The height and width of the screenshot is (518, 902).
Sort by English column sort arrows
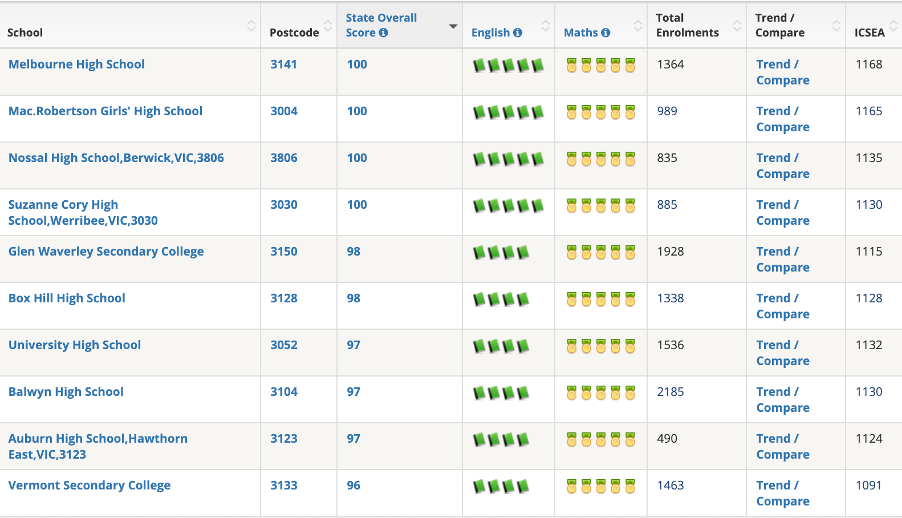click(x=545, y=26)
